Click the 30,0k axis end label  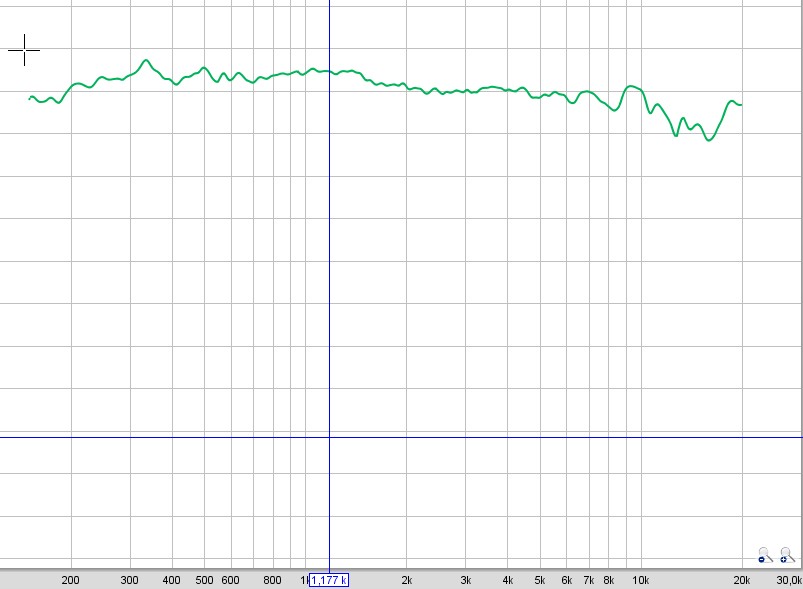789,580
